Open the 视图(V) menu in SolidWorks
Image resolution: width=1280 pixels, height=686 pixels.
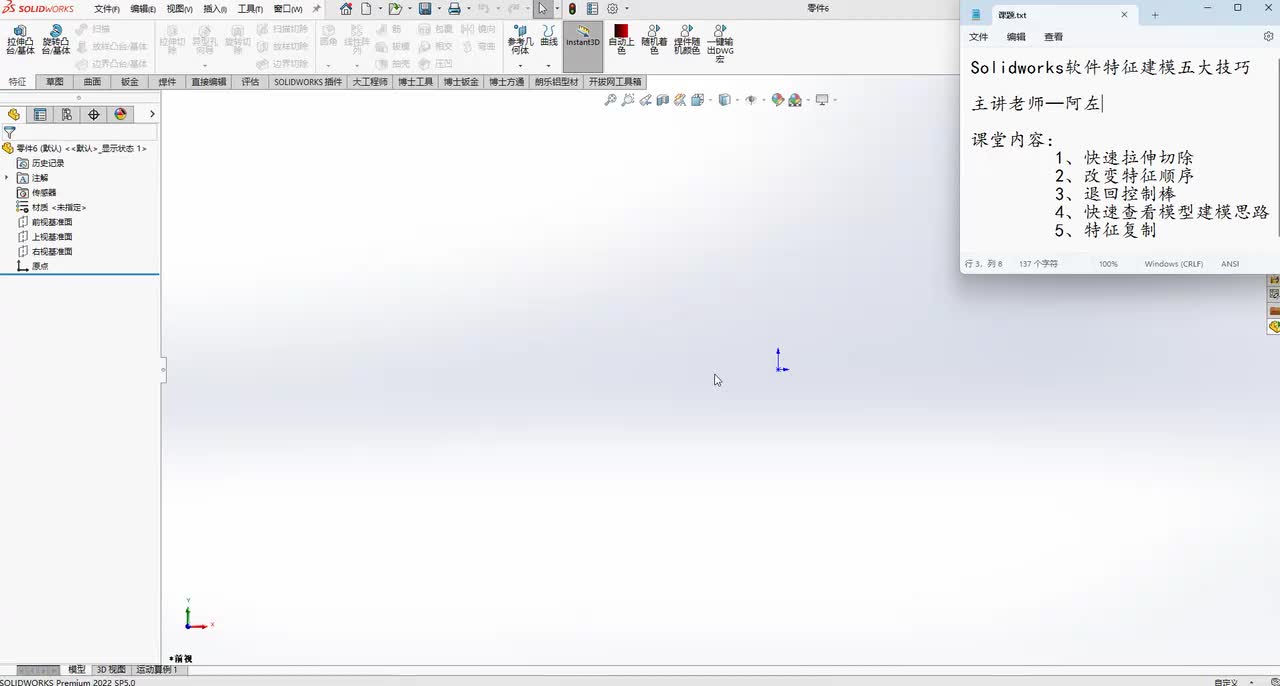coord(180,9)
